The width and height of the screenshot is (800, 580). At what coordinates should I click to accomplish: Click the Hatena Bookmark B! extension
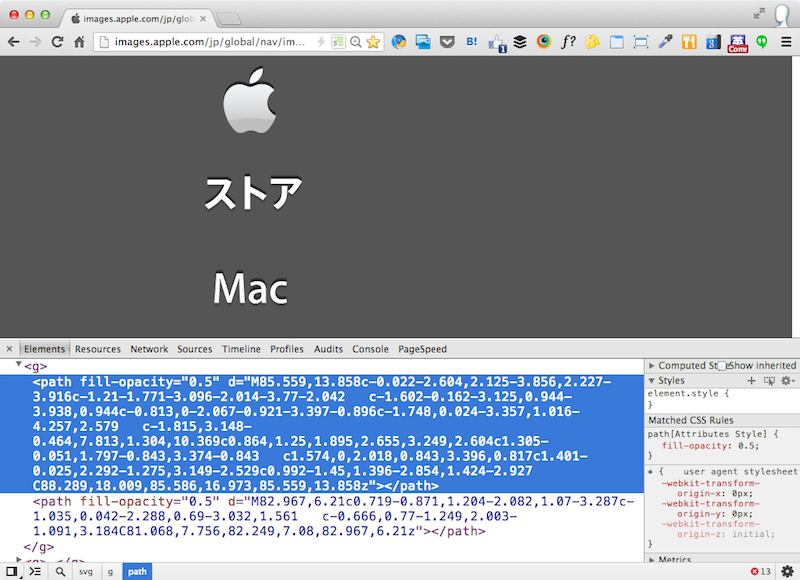click(x=471, y=42)
